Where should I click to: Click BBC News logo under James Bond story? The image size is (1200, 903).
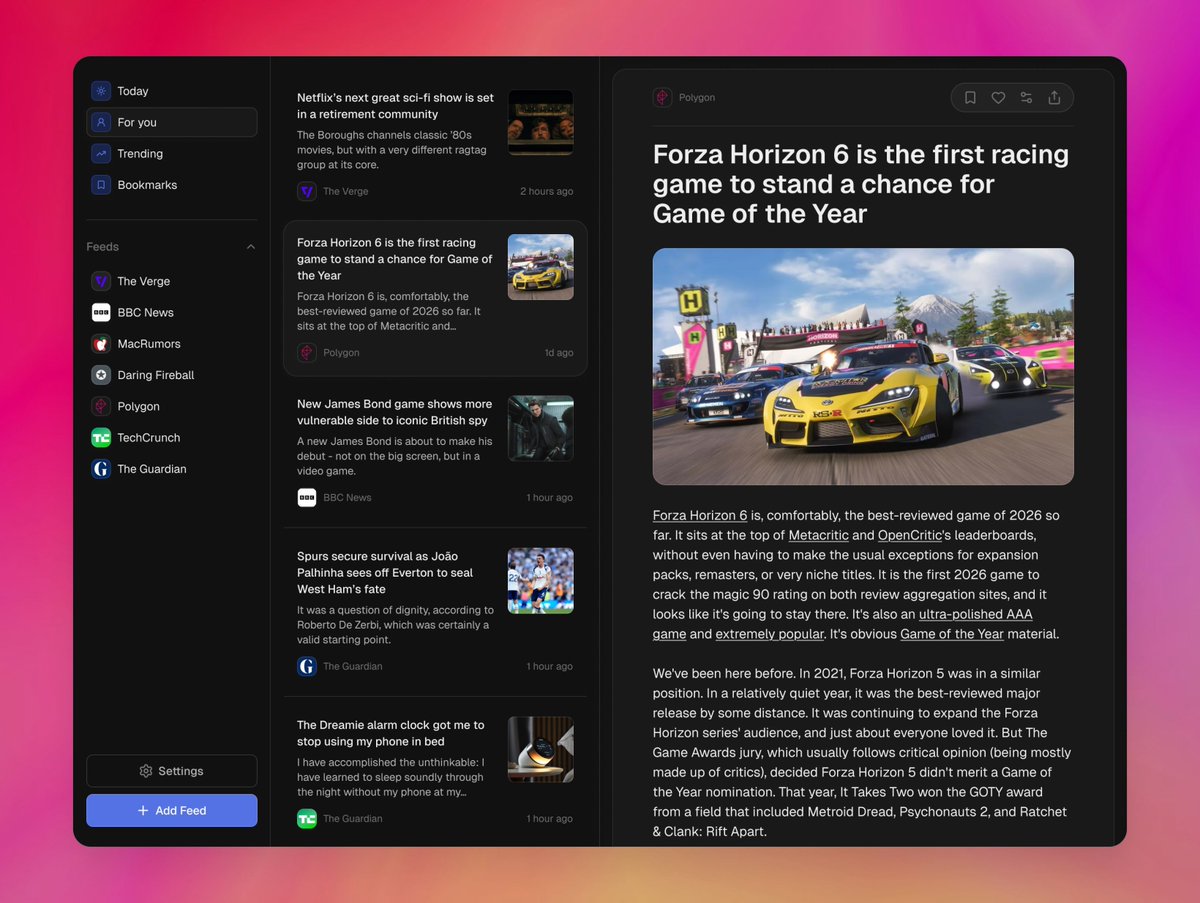coord(306,497)
